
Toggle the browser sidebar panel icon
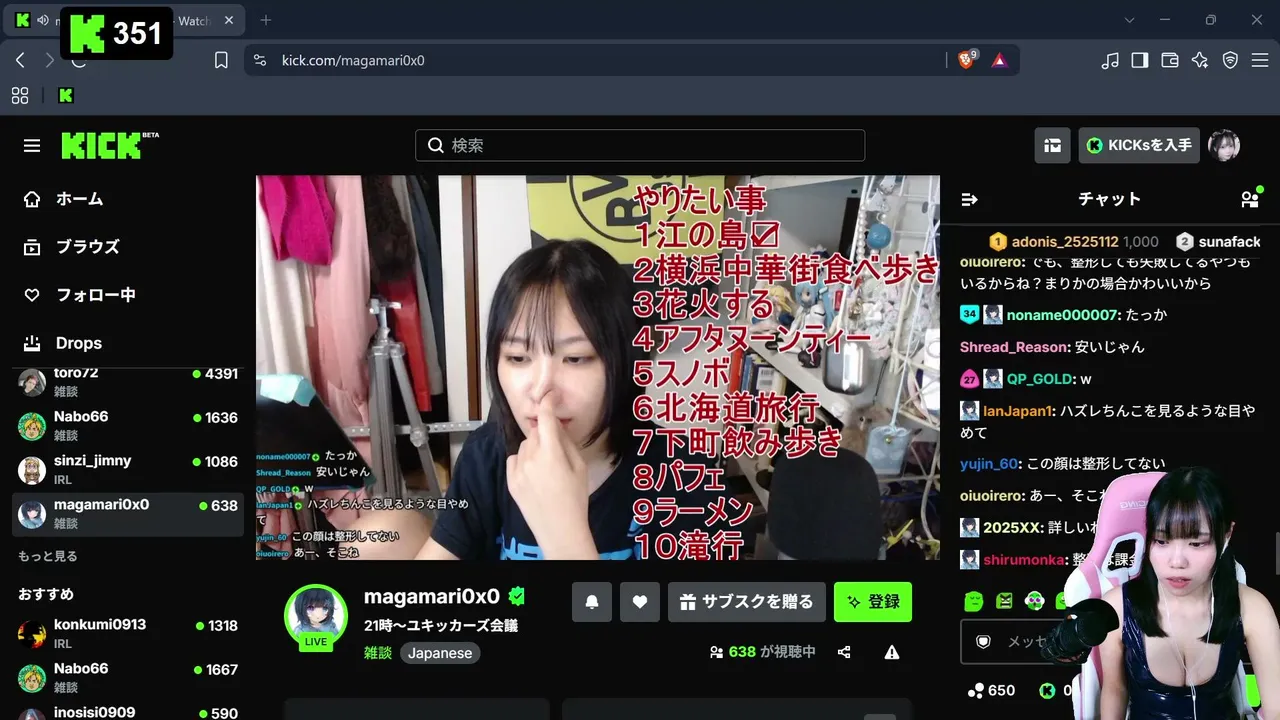[x=1140, y=60]
